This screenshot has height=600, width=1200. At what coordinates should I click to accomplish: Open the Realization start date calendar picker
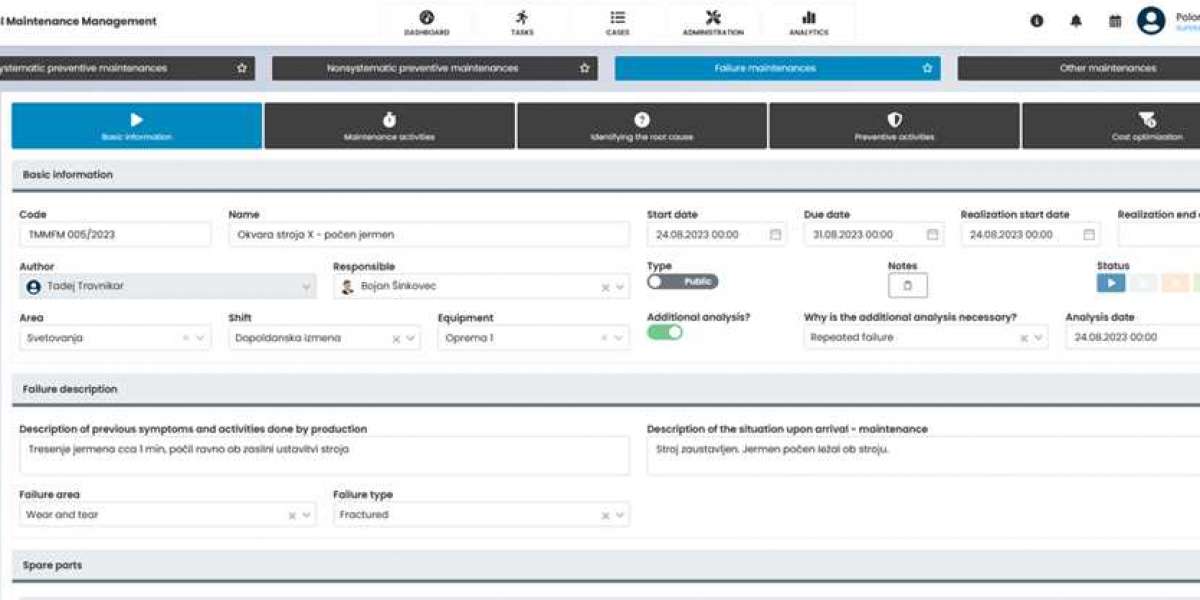point(1089,235)
